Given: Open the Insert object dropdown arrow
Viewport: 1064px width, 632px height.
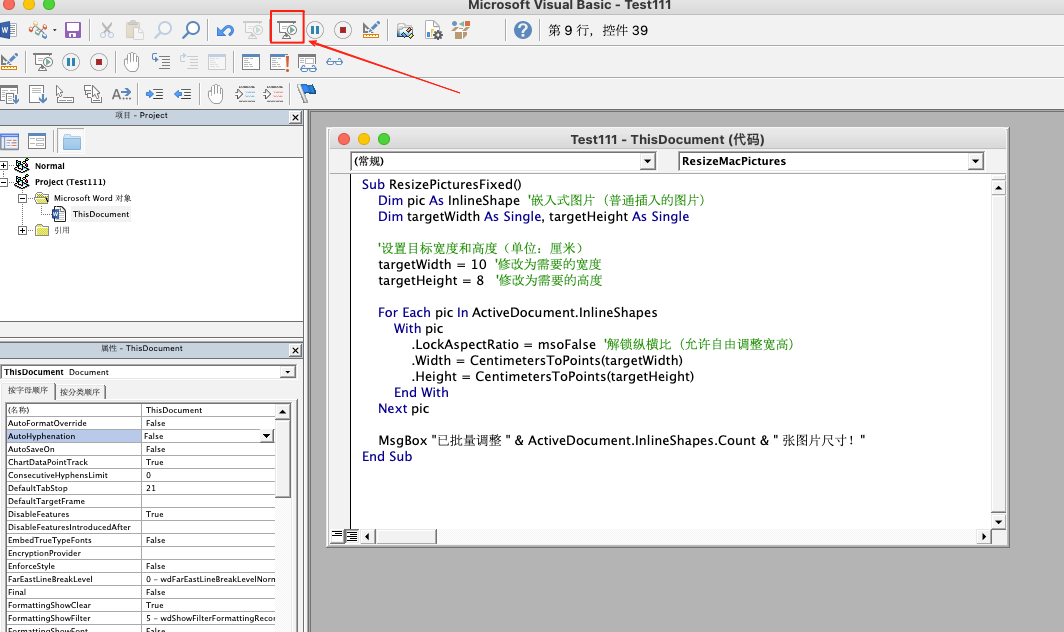Looking at the screenshot, I should point(54,31).
